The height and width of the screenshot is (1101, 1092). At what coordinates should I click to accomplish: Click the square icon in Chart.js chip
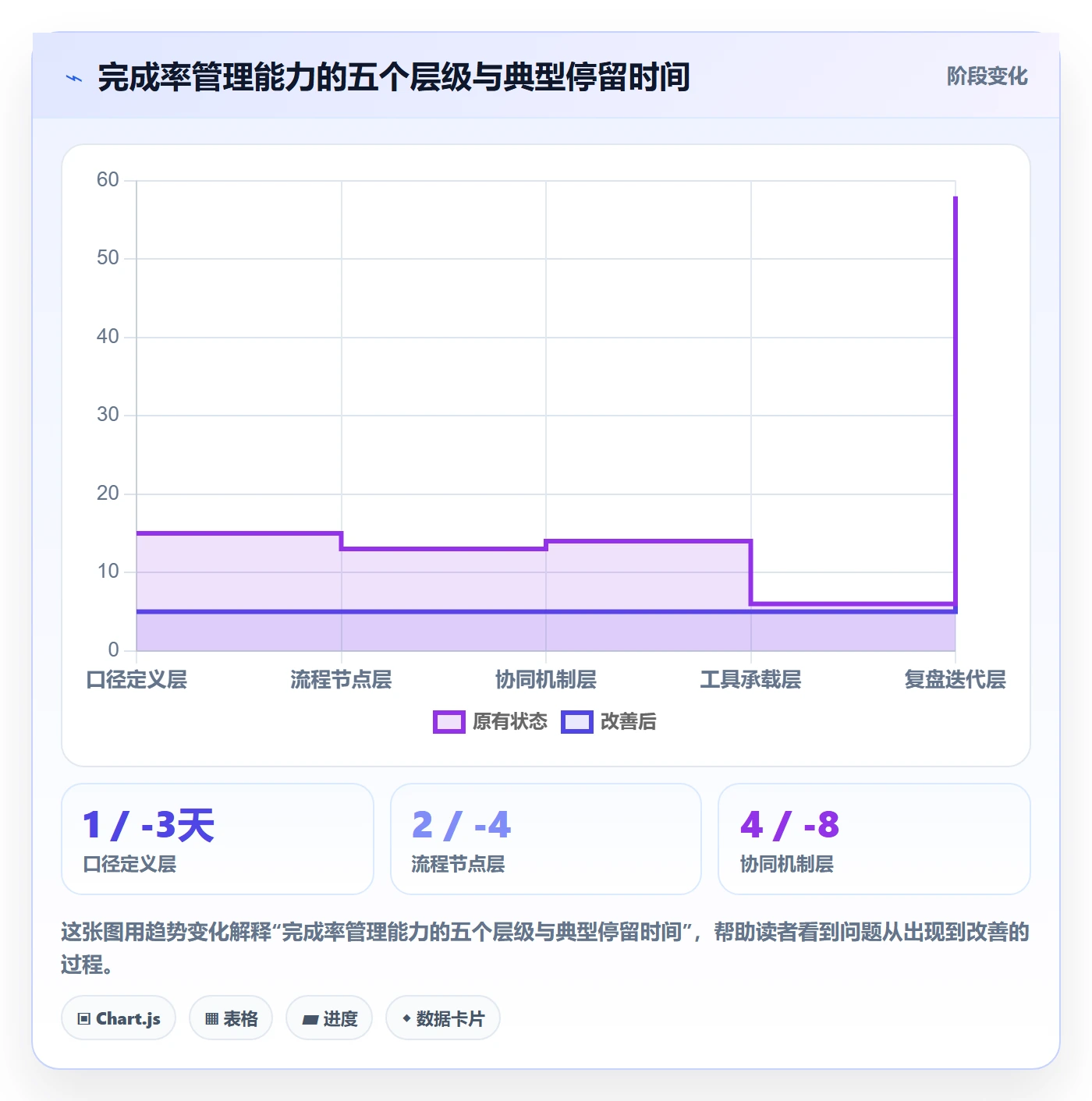(x=84, y=1019)
